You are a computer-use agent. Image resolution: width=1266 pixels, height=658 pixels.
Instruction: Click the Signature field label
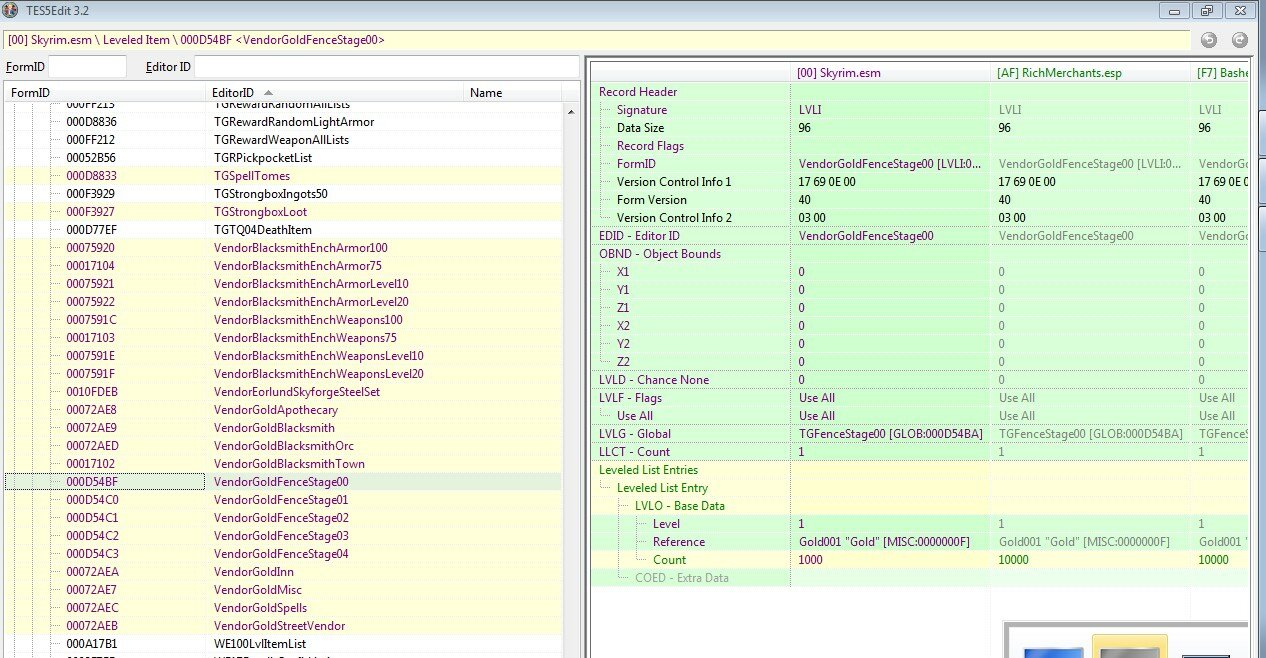tap(641, 109)
